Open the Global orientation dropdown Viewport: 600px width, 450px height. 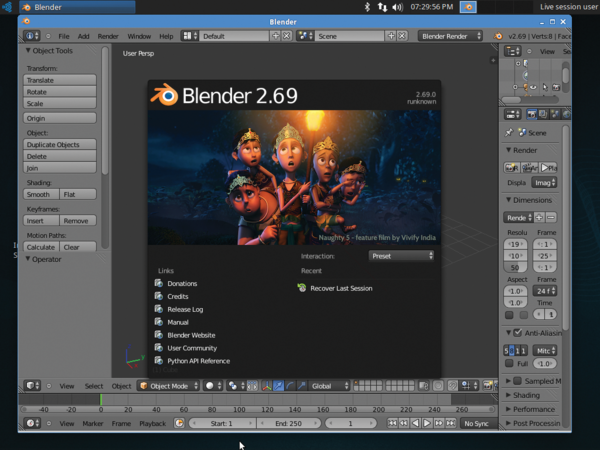pyautogui.click(x=329, y=386)
